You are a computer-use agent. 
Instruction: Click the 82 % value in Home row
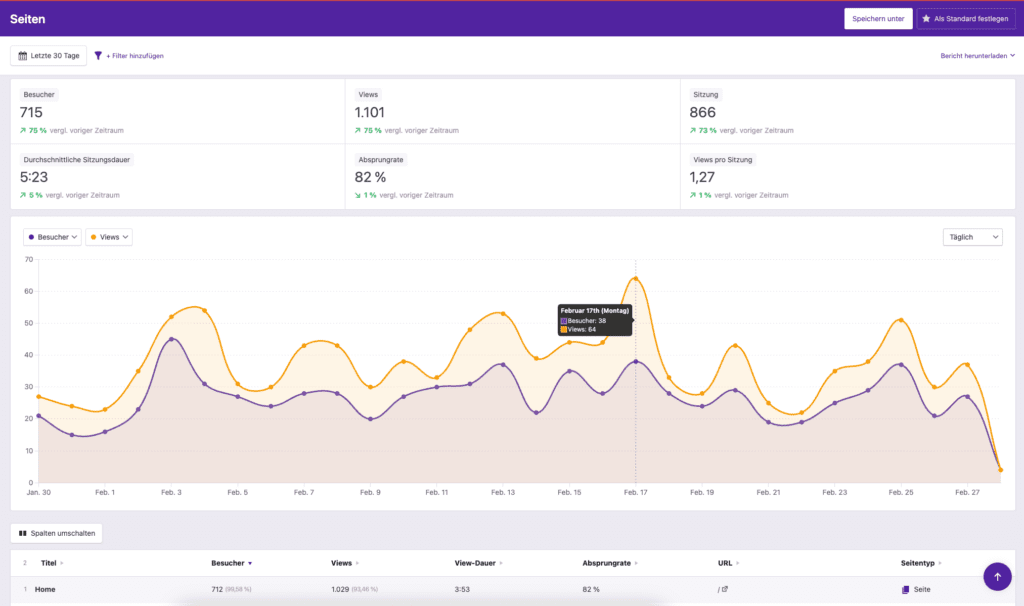click(x=590, y=589)
